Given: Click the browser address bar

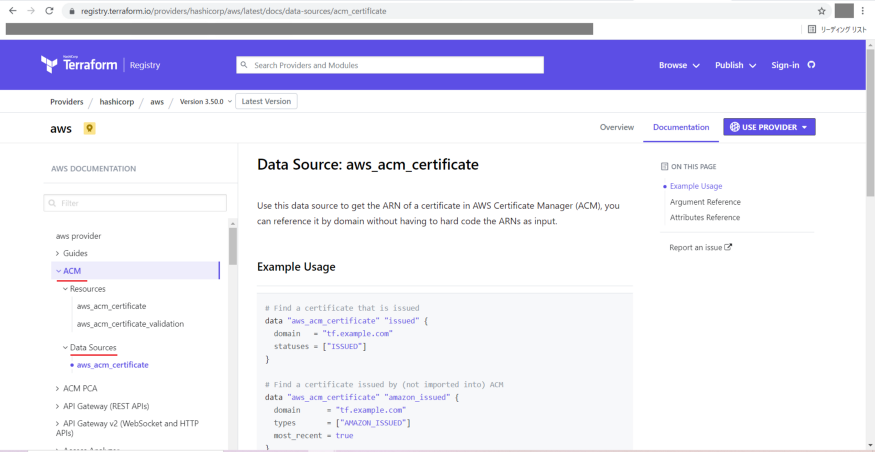Looking at the screenshot, I should (x=444, y=11).
